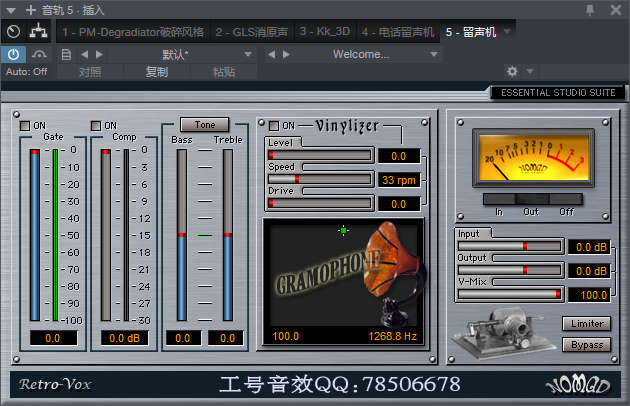Screen dimensions: 630x406
Task: Click the Retro-Vox logo
Action: click(x=55, y=384)
